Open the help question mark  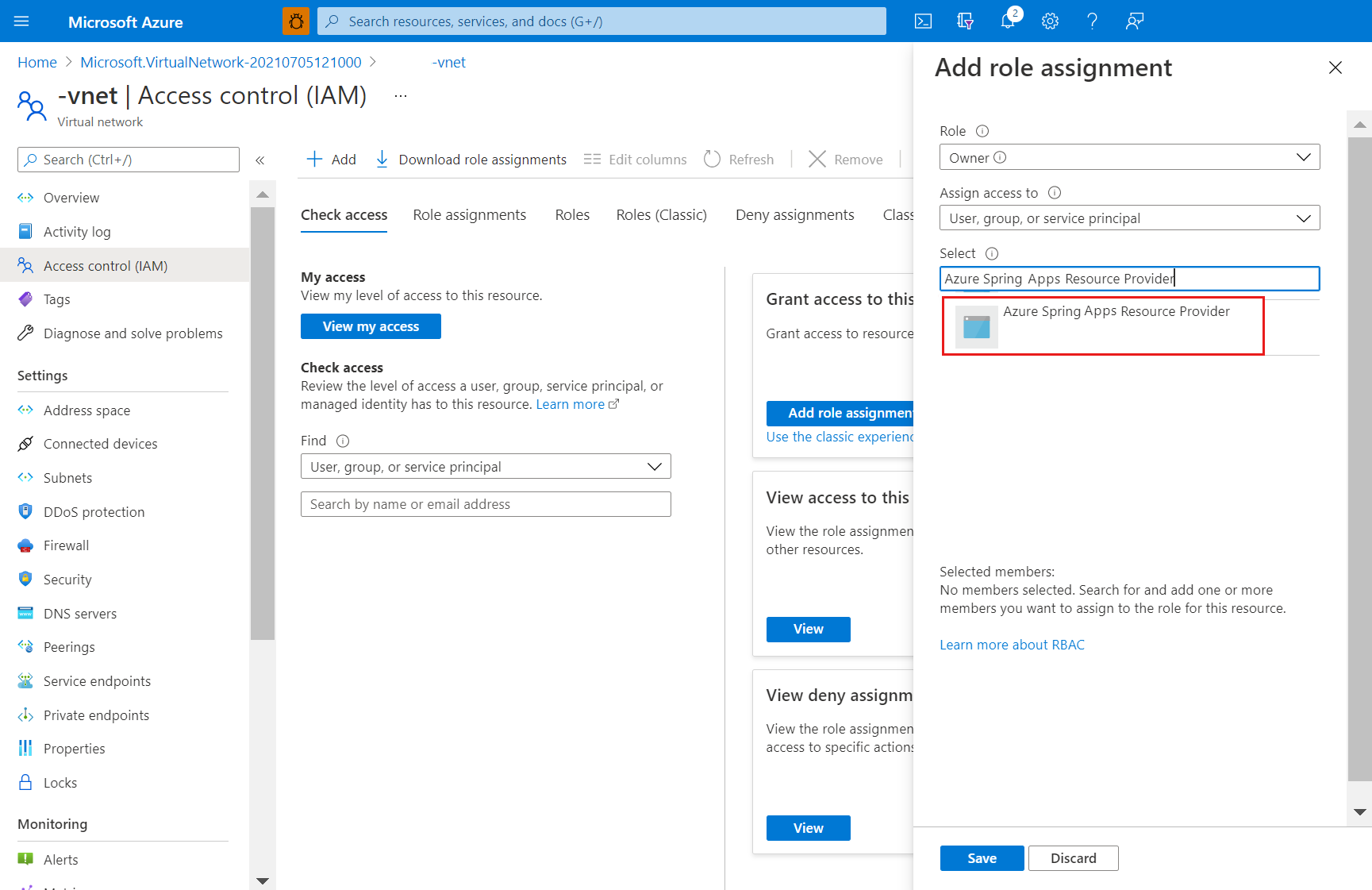pyautogui.click(x=1092, y=21)
